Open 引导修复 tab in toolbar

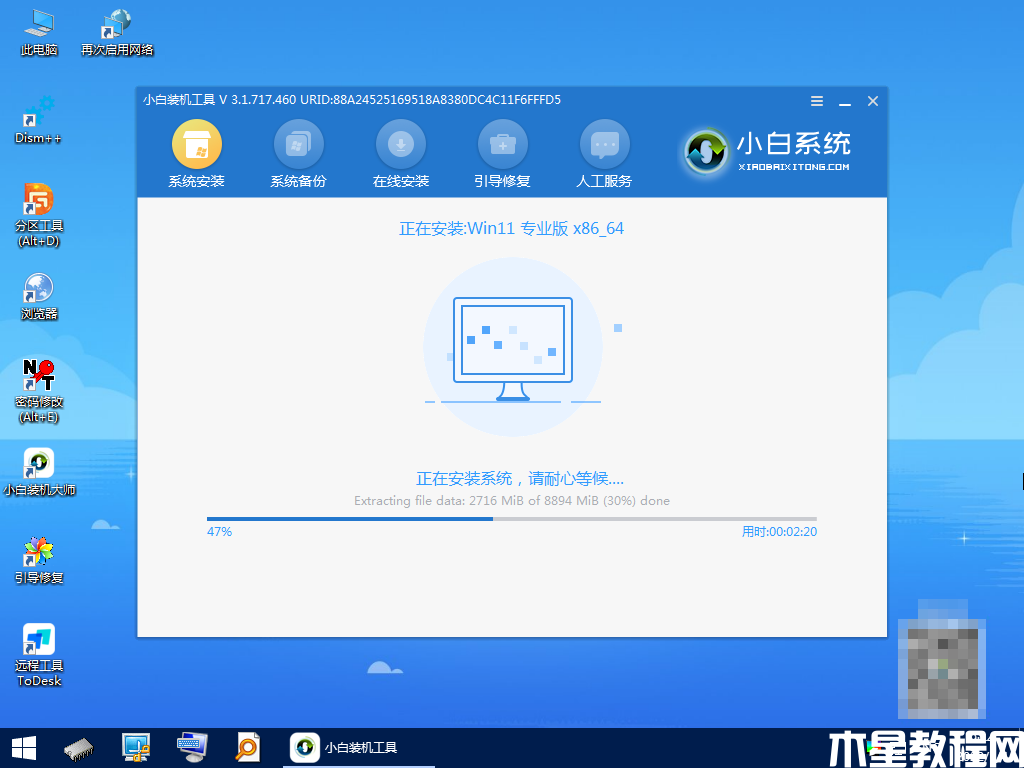503,155
